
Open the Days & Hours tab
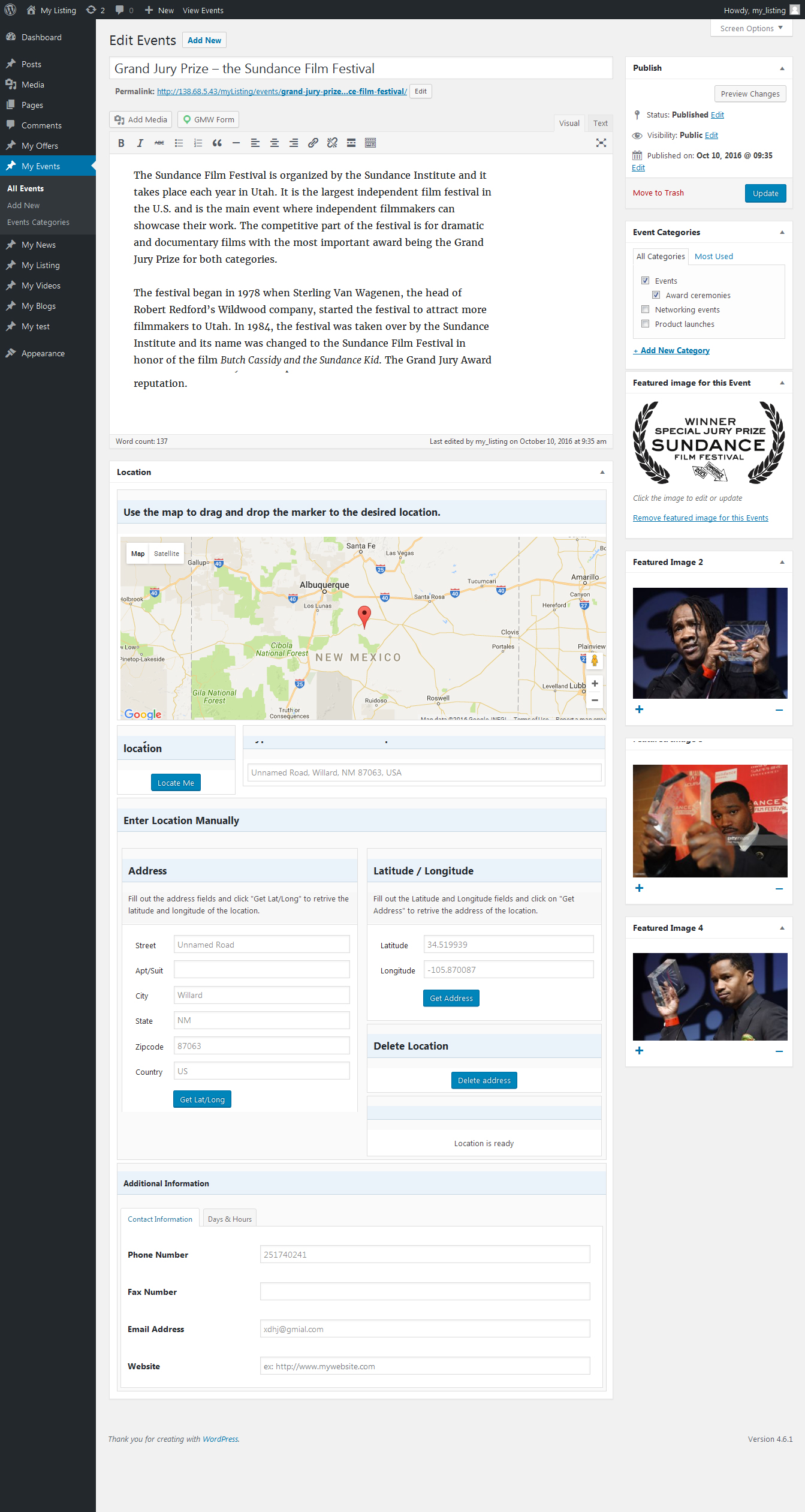[230, 1219]
